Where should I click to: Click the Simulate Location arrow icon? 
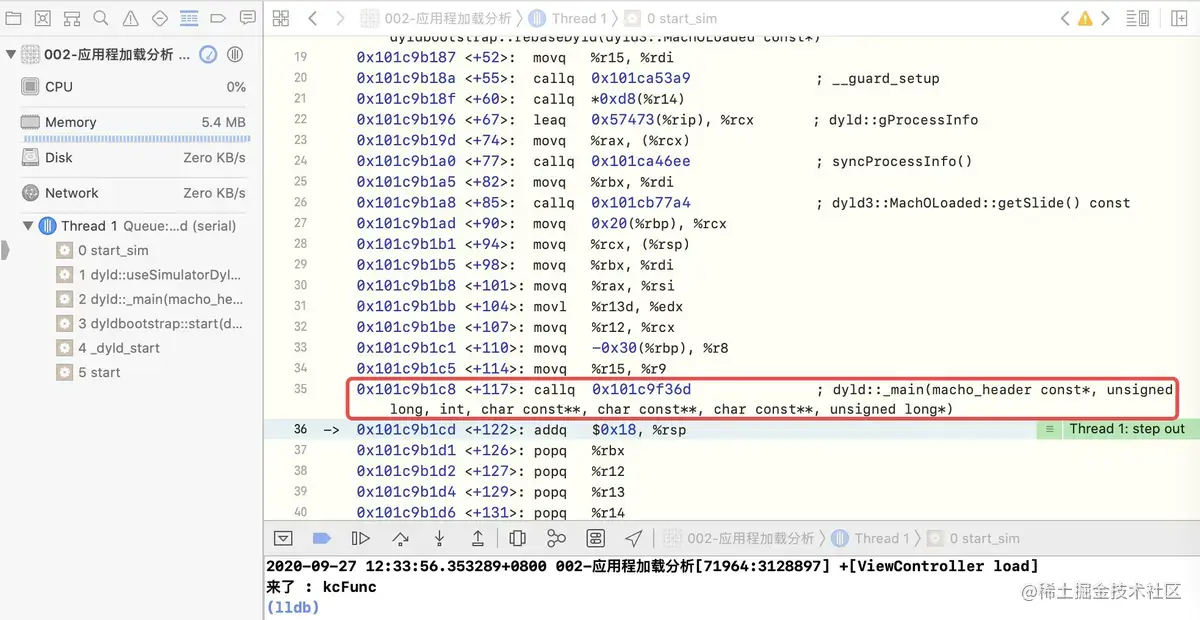[x=634, y=538]
